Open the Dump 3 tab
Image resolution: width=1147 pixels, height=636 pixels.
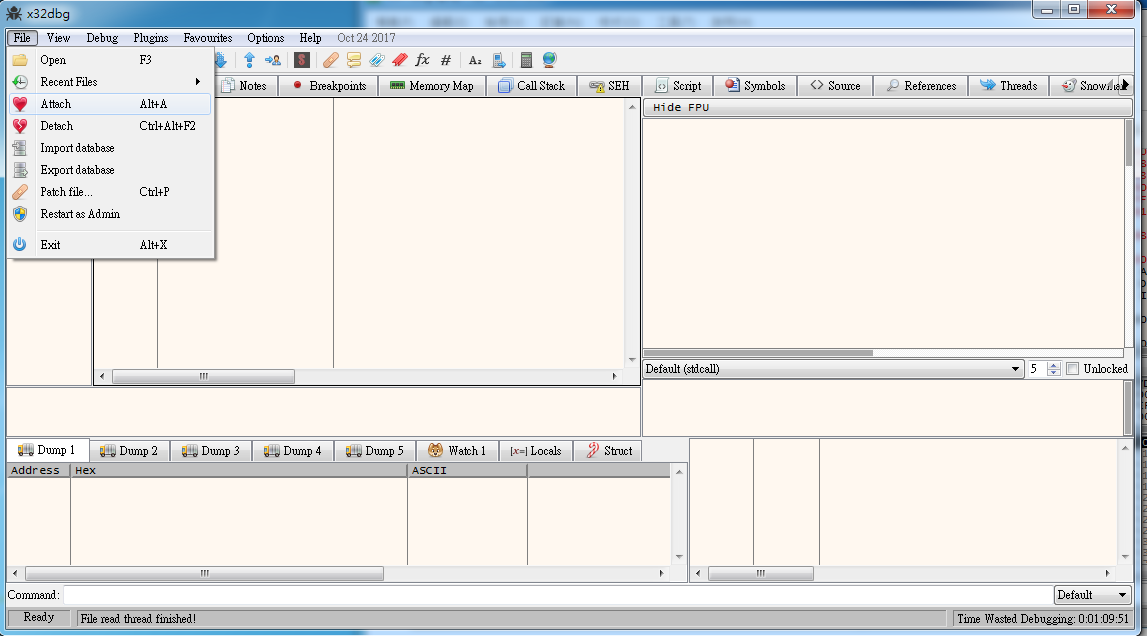[211, 451]
